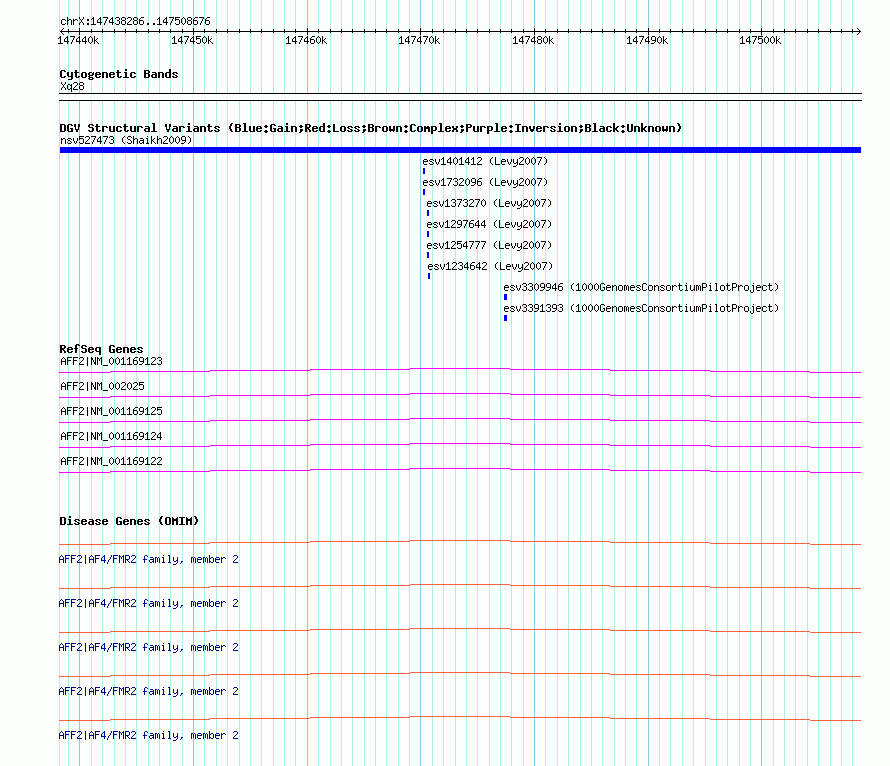This screenshot has width=890, height=766.
Task: Click the right arrow end of the ruler
Action: pos(858,31)
